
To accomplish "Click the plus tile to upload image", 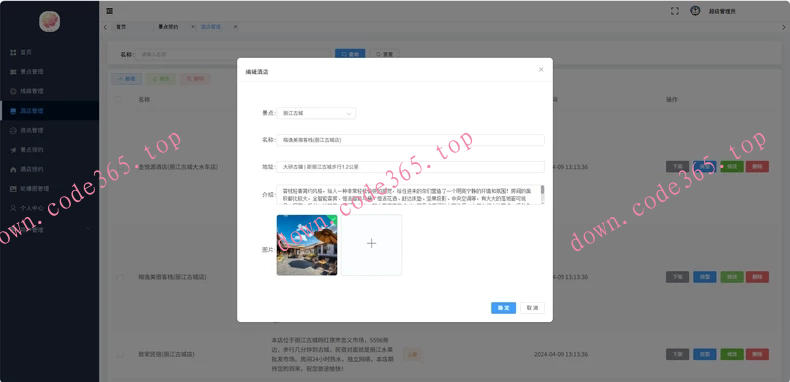I will pyautogui.click(x=371, y=245).
